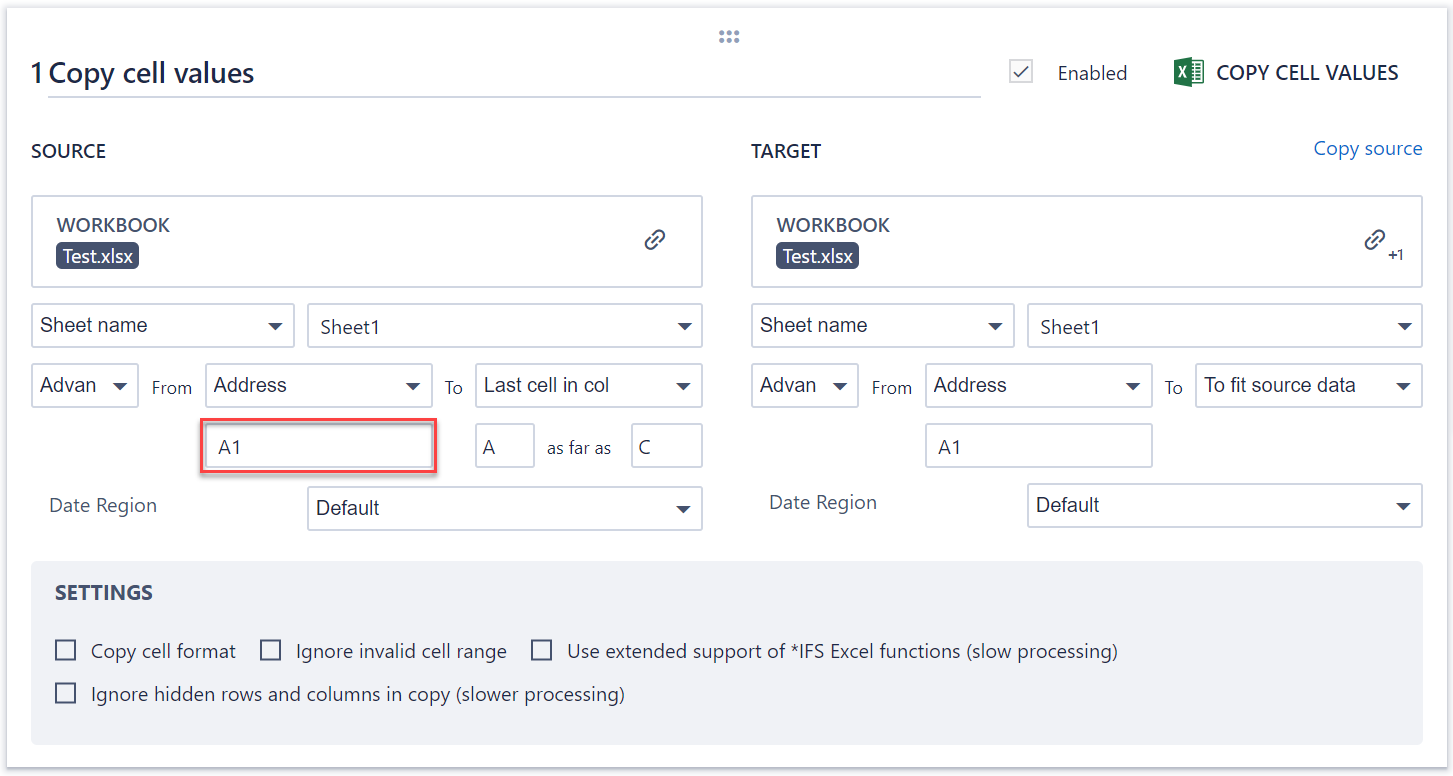
Task: Click source Test.xlsx workbook tag
Action: pos(97,256)
